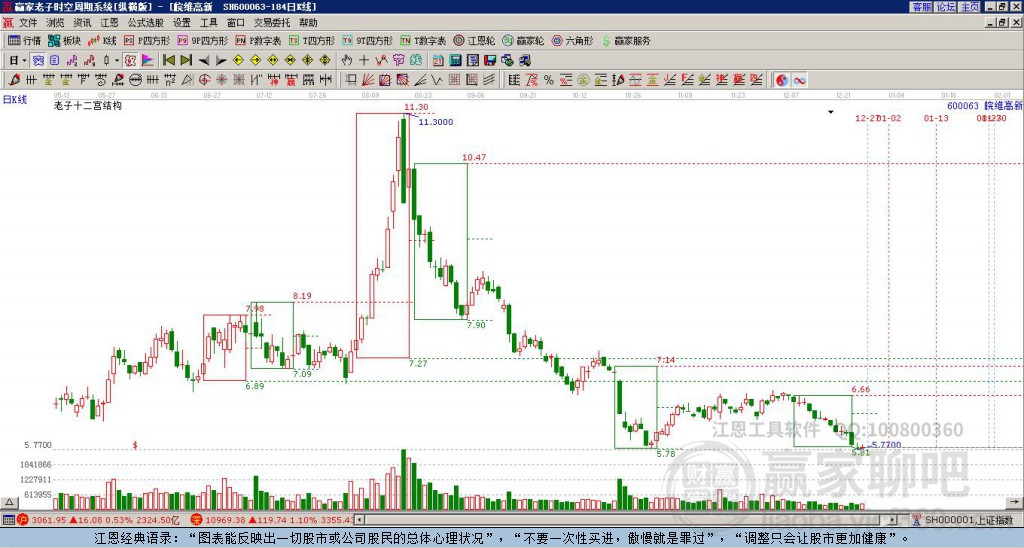1024x548 pixels.
Task: Click the grid icon at status bar left
Action: pyautogui.click(x=8, y=521)
